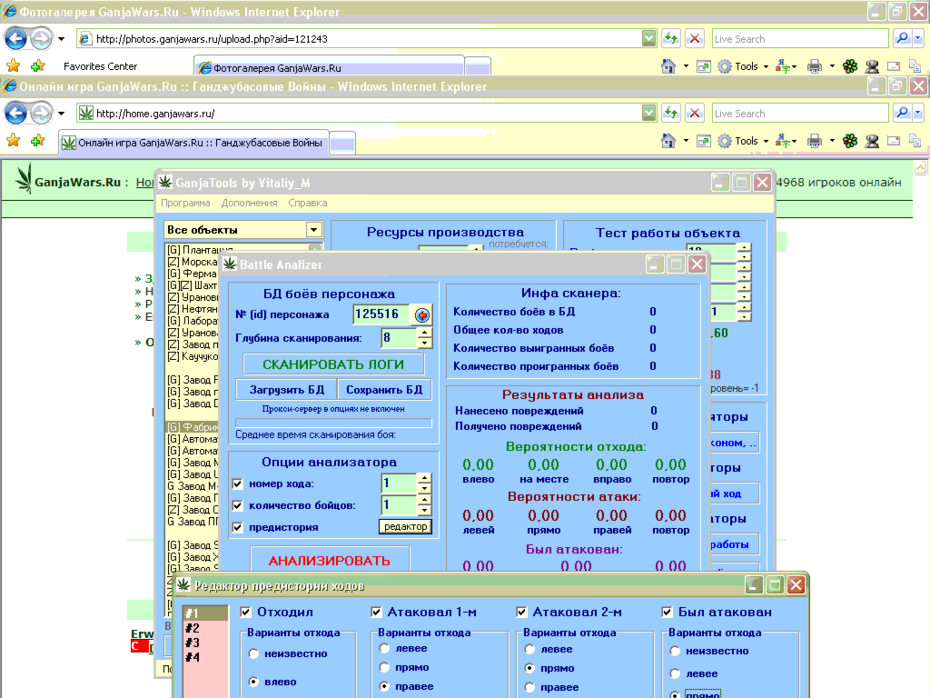930x698 pixels.
Task: Toggle the количество бойцов checkbox
Action: click(238, 505)
